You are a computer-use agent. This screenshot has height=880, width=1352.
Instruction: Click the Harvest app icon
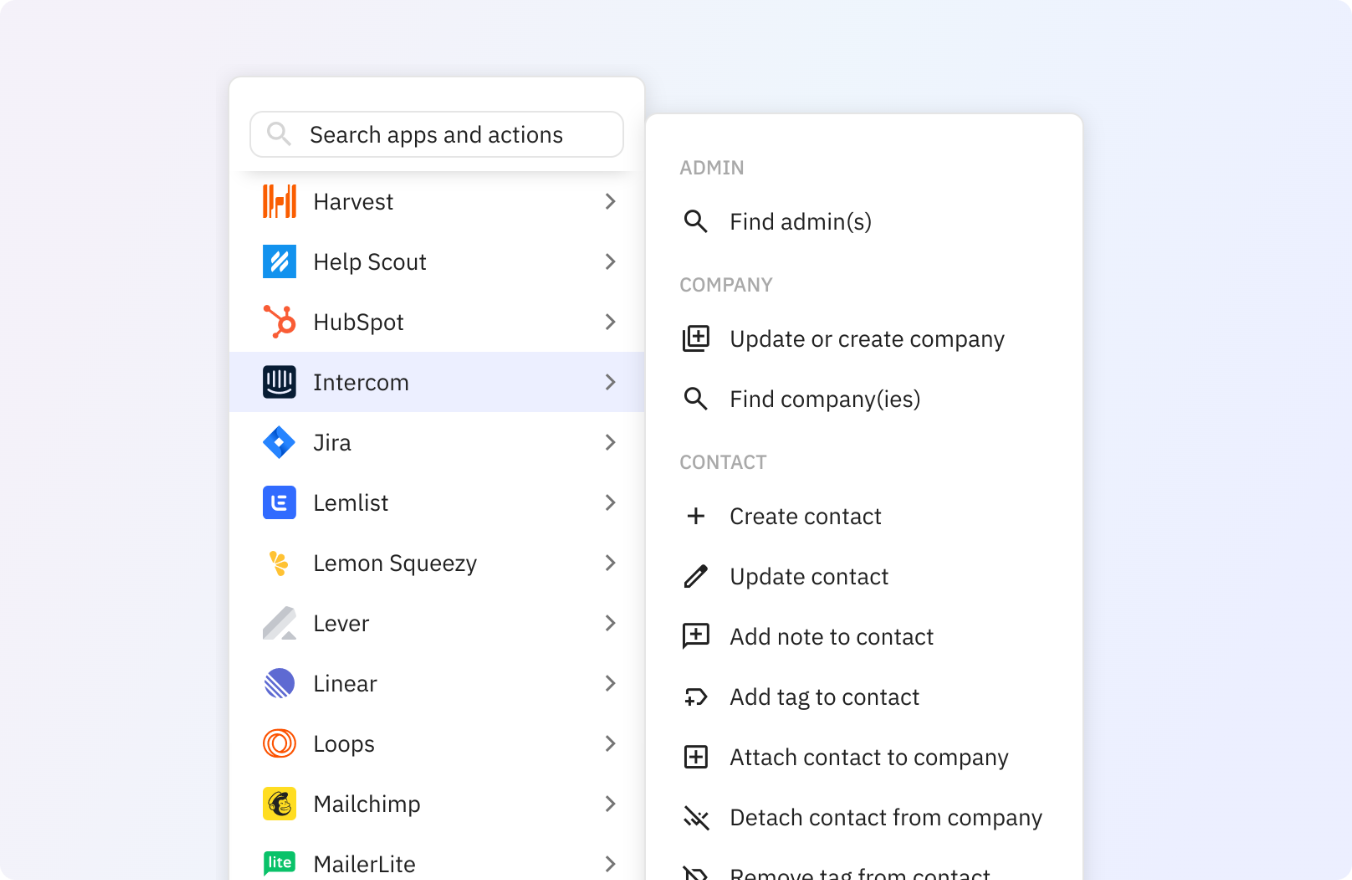(279, 201)
